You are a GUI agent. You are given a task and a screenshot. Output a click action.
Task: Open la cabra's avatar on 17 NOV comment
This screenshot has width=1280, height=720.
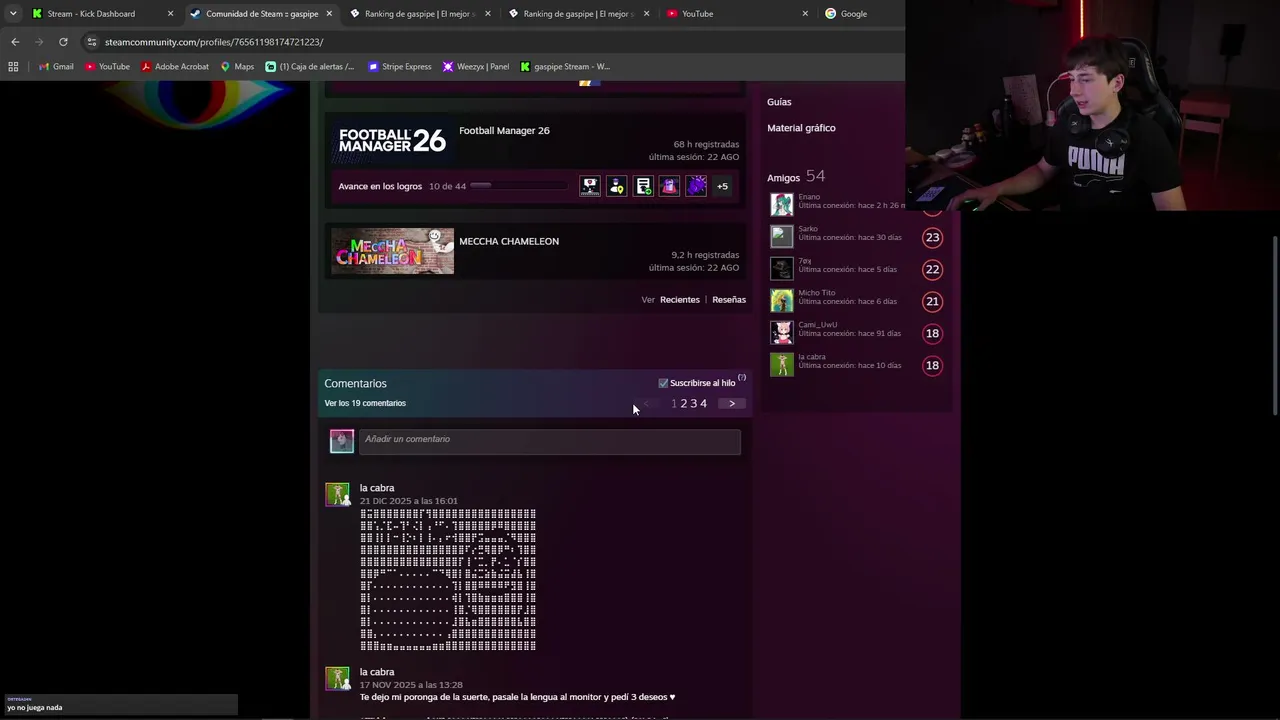338,678
